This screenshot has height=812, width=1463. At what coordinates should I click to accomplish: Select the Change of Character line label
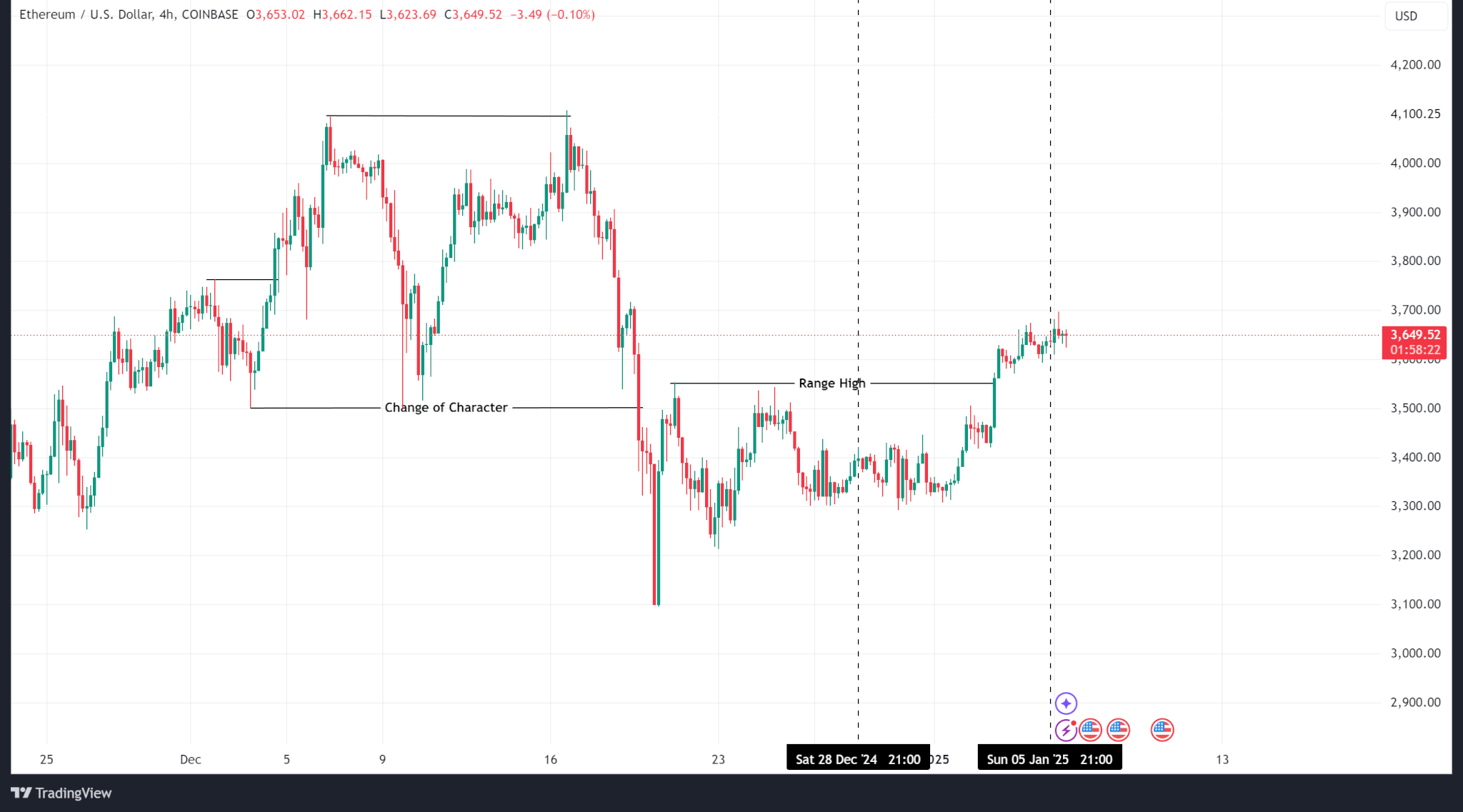point(446,408)
